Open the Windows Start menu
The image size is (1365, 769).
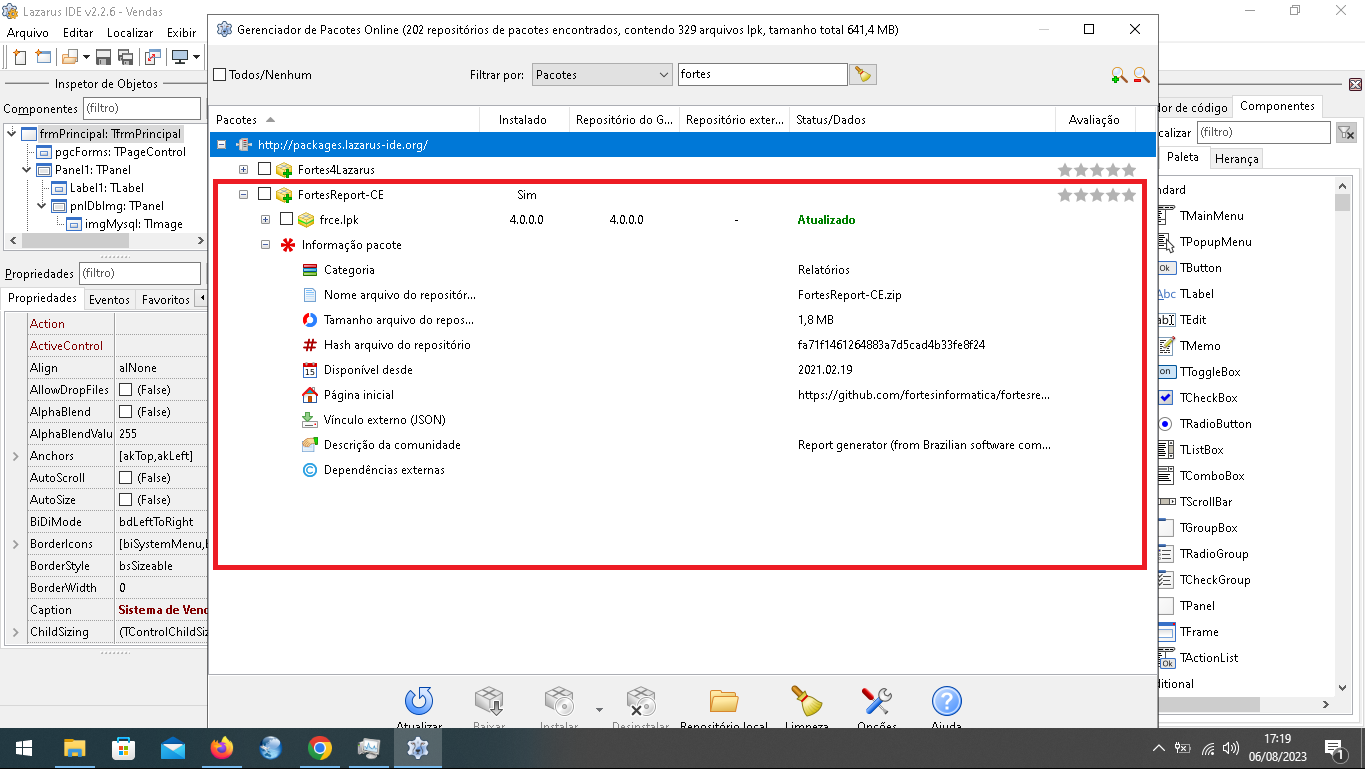[24, 748]
